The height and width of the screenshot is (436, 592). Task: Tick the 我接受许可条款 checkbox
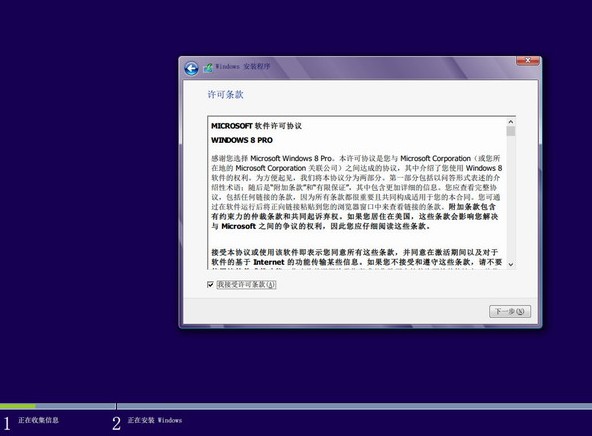coord(210,285)
